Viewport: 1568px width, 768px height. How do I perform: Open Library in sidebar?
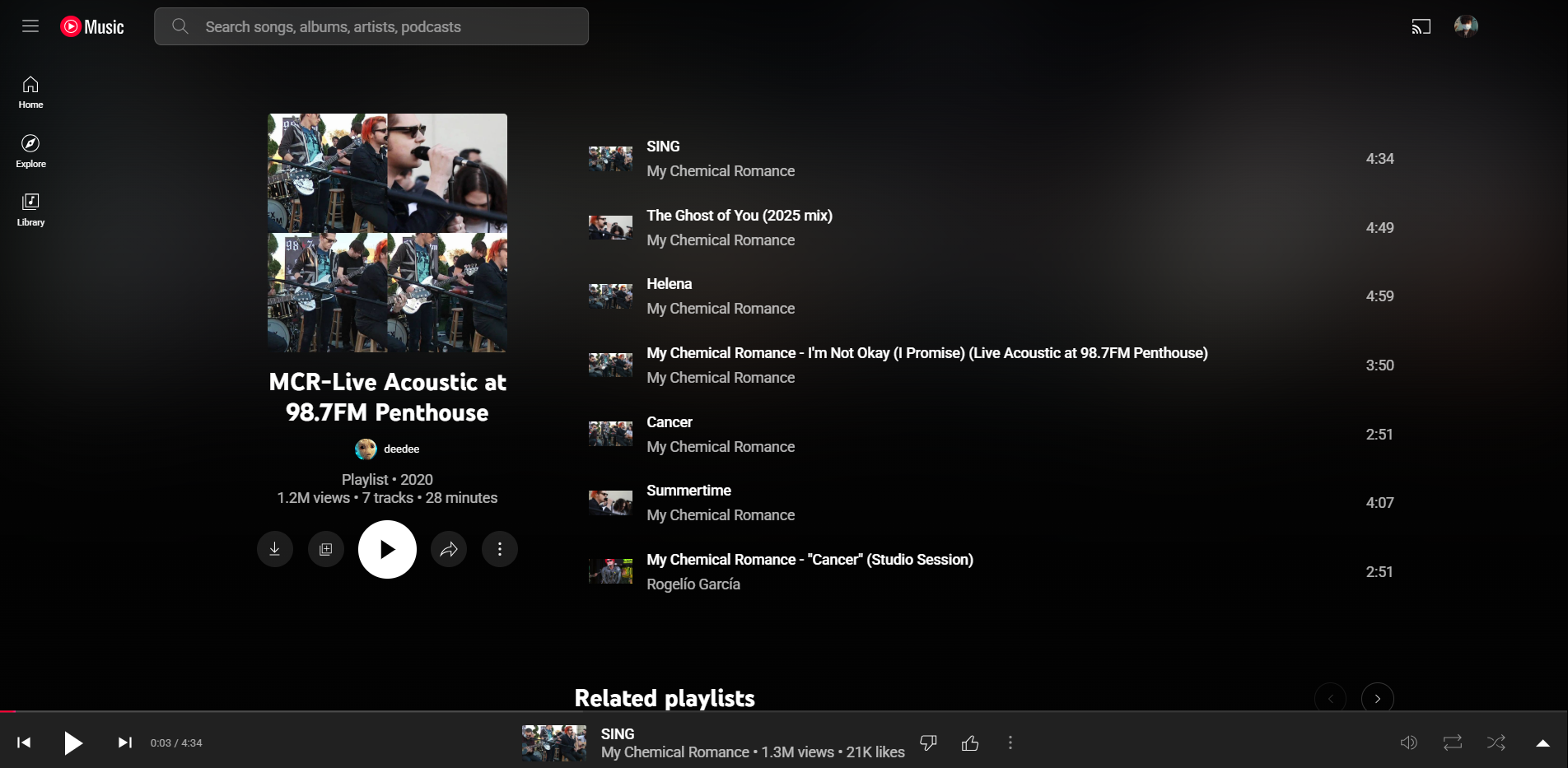tap(30, 210)
